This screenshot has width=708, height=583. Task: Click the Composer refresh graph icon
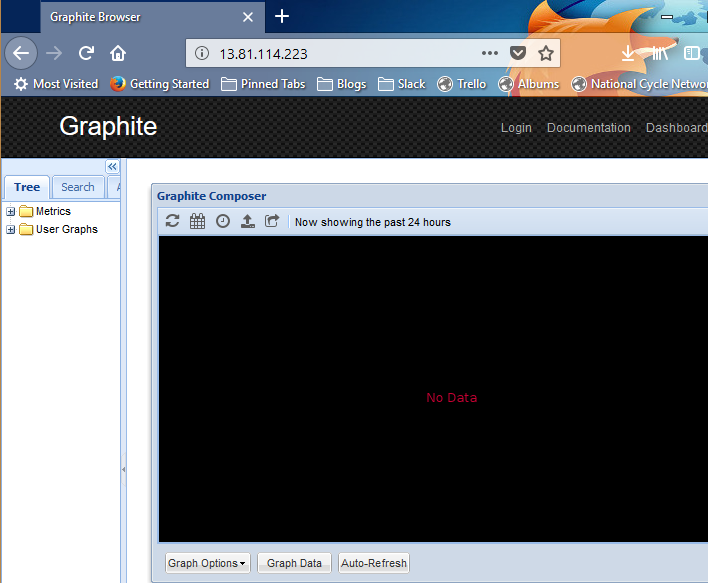pyautogui.click(x=172, y=221)
